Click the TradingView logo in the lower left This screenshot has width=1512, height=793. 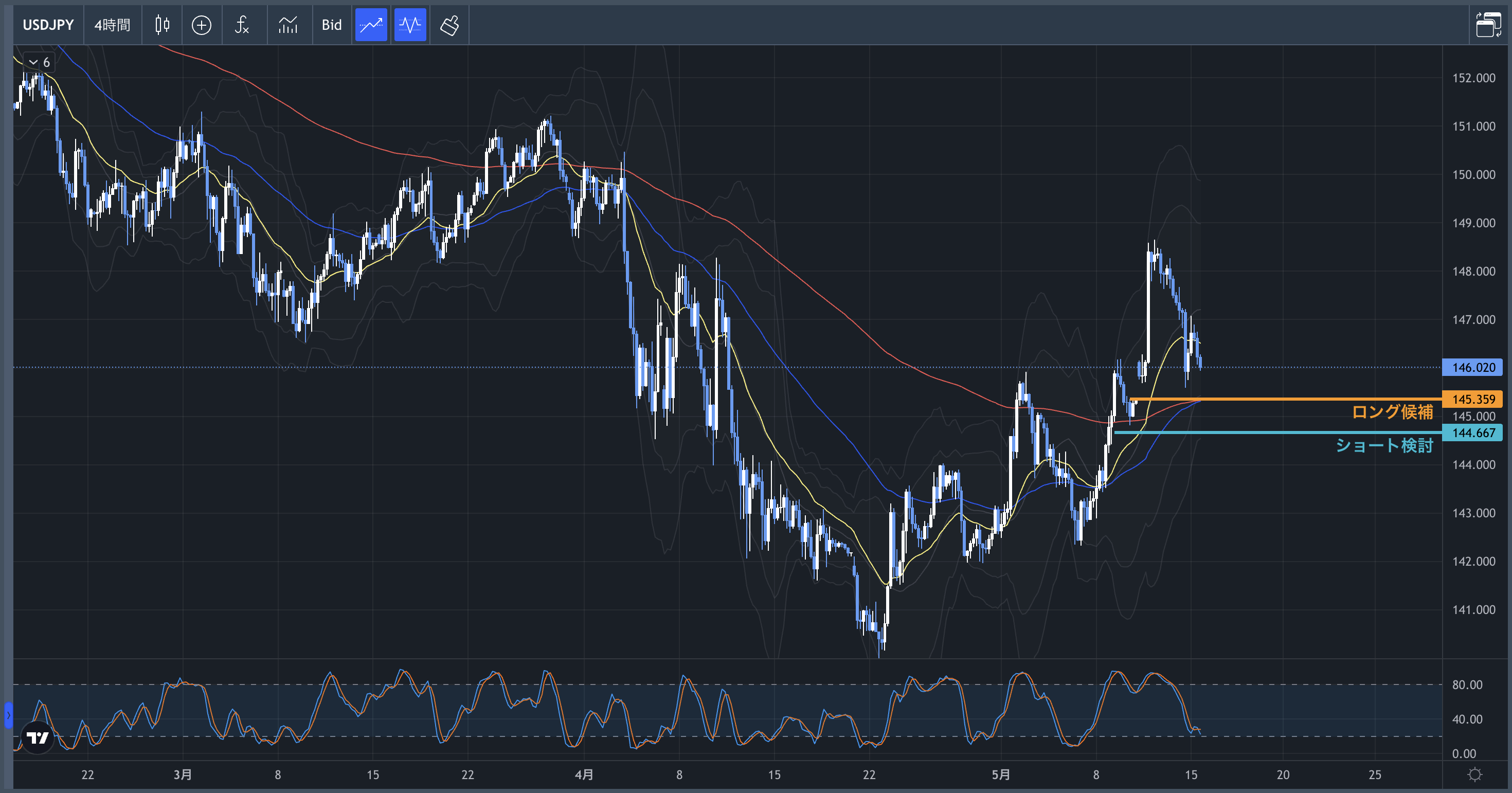pyautogui.click(x=38, y=737)
